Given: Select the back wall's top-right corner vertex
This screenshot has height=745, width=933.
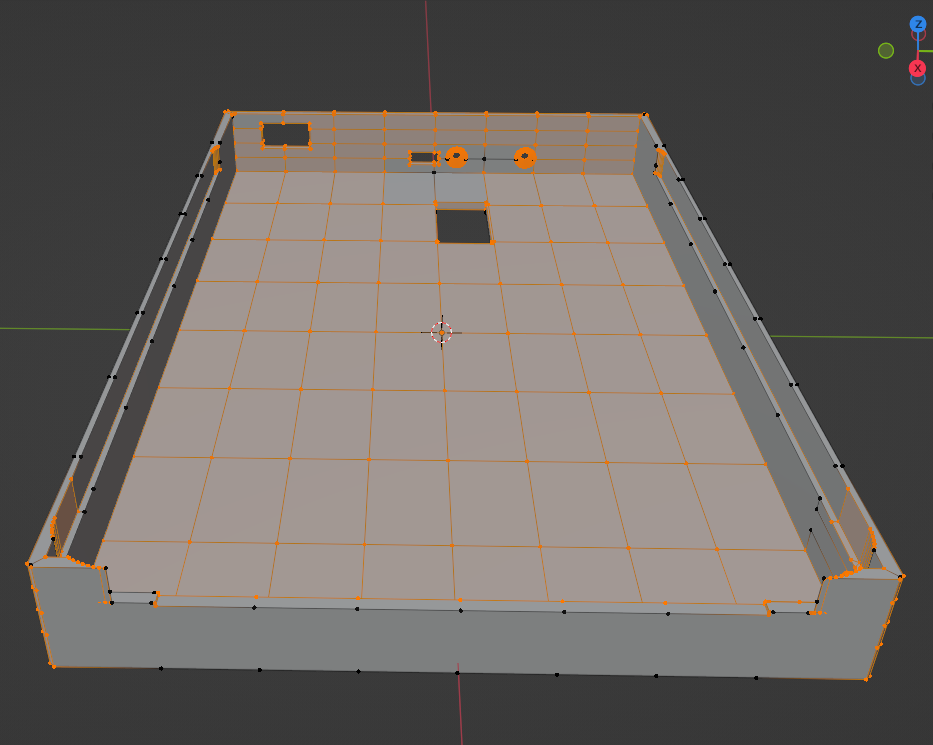Looking at the screenshot, I should pos(641,115).
